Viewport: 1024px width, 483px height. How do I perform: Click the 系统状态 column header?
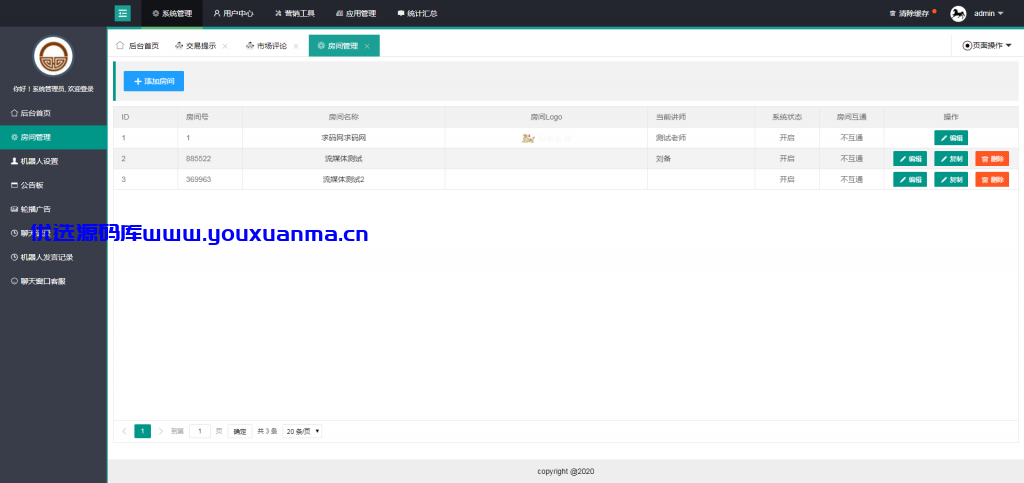click(x=787, y=117)
